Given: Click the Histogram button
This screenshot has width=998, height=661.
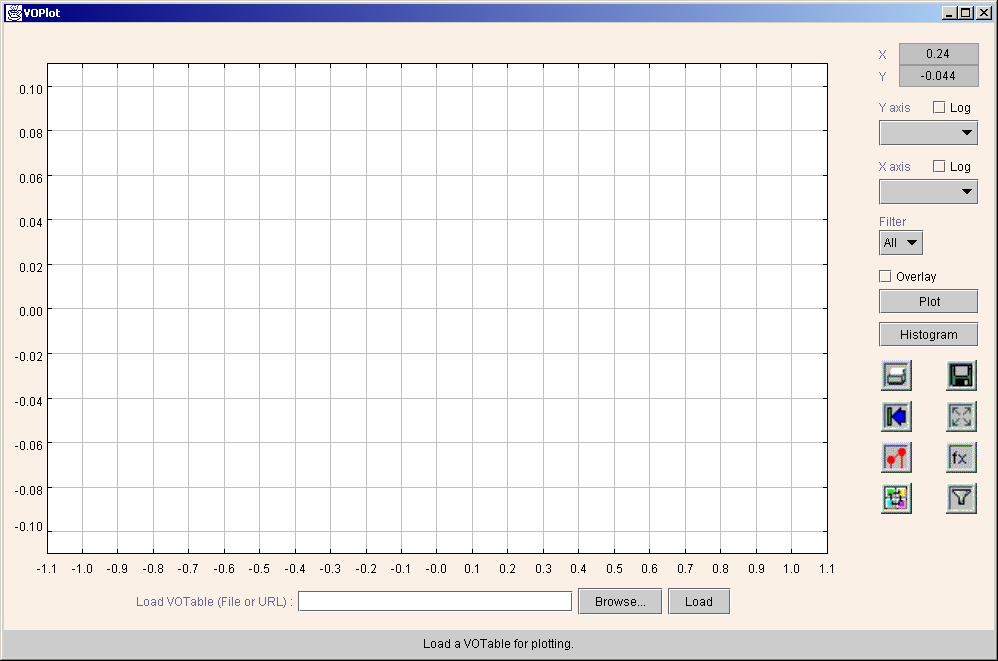Looking at the screenshot, I should pyautogui.click(x=928, y=335).
